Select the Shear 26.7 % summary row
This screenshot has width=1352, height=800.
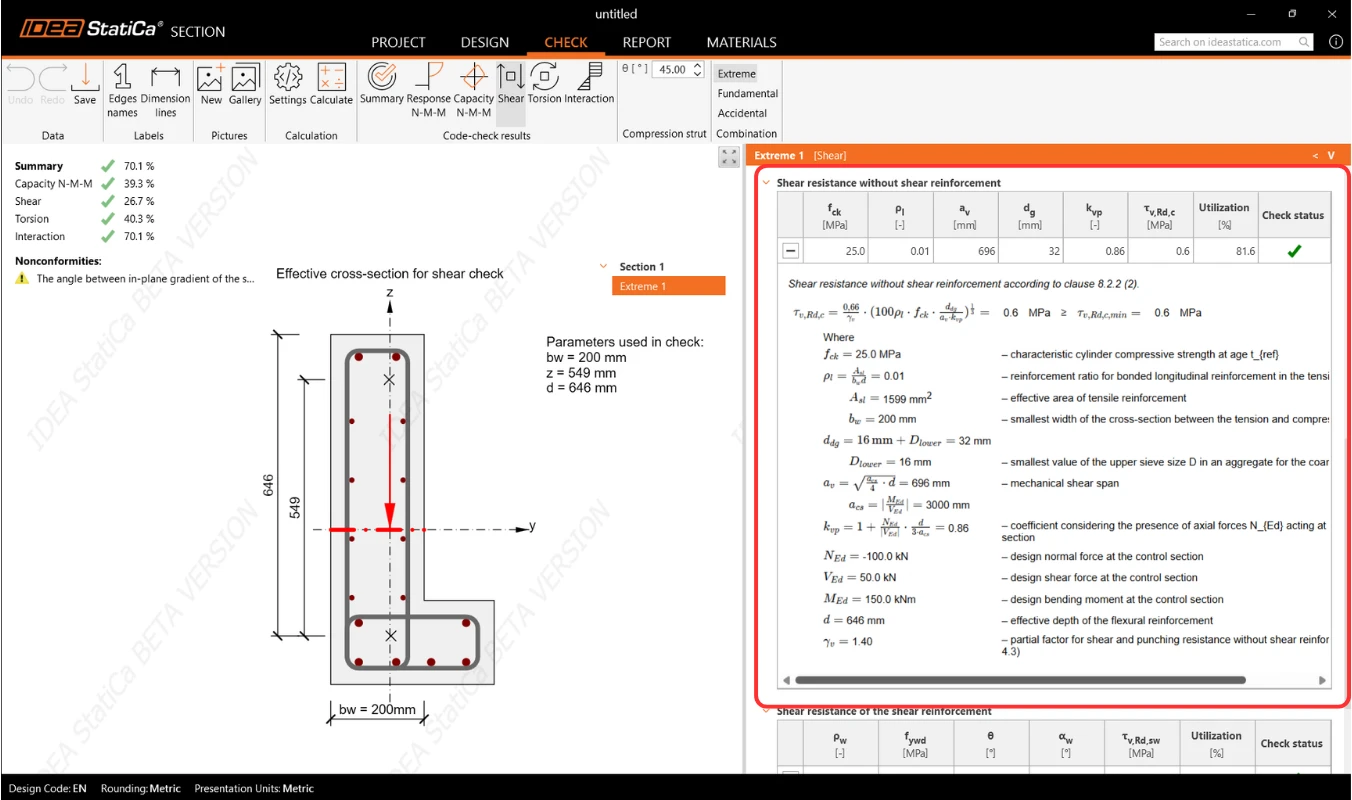(85, 201)
